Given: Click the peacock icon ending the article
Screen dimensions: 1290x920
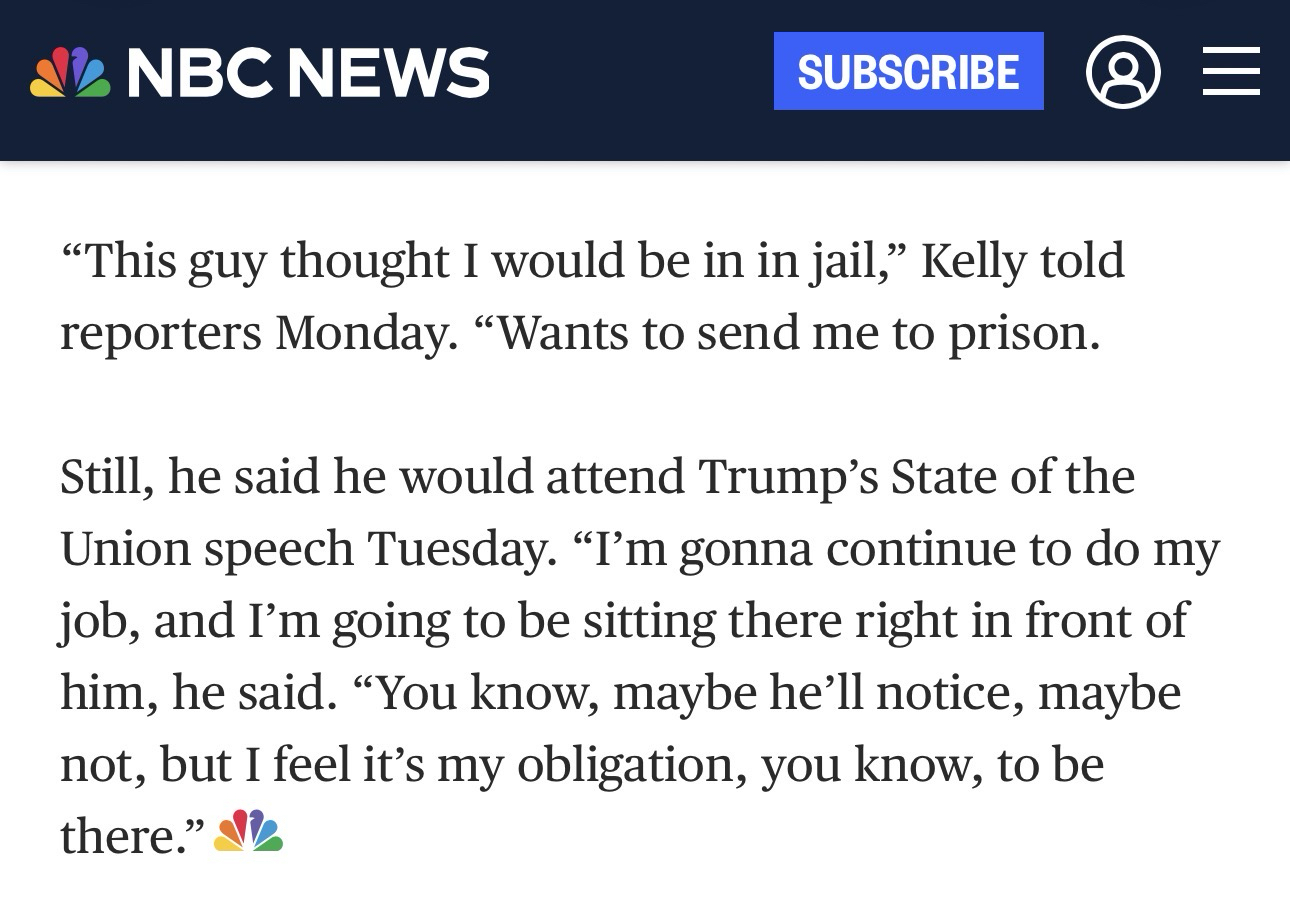Looking at the screenshot, I should [249, 832].
